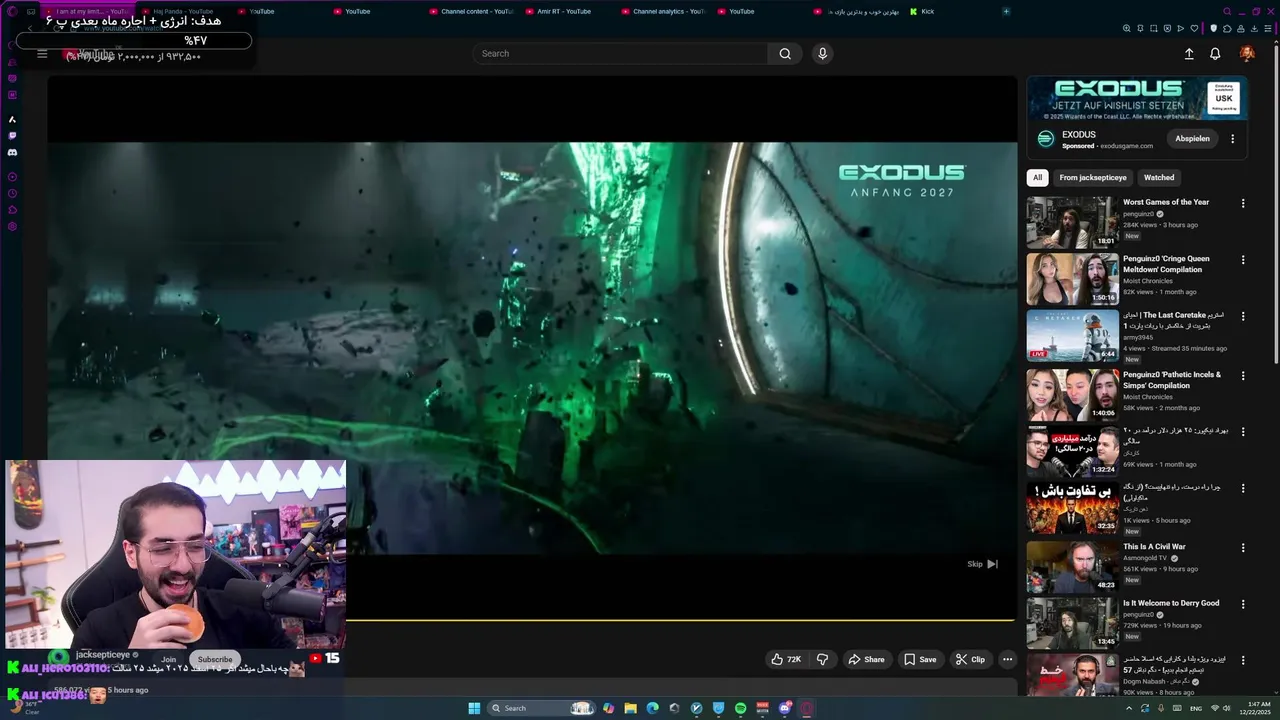Open the penguinz0 channel under 'Worst Games'
Viewport: 1280px width, 720px height.
(x=1138, y=214)
